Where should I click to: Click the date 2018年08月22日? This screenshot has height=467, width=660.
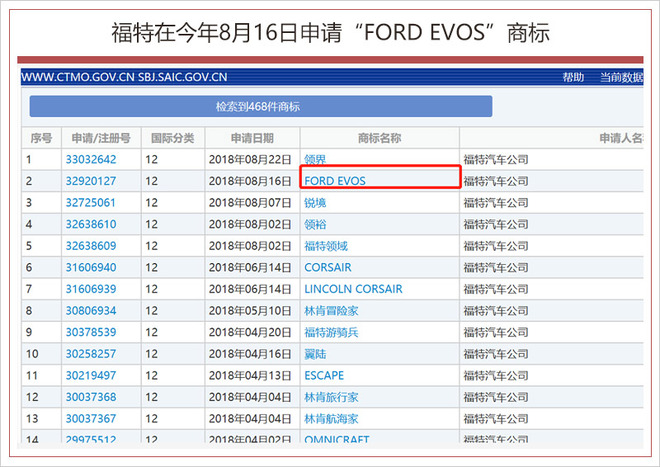pos(250,160)
